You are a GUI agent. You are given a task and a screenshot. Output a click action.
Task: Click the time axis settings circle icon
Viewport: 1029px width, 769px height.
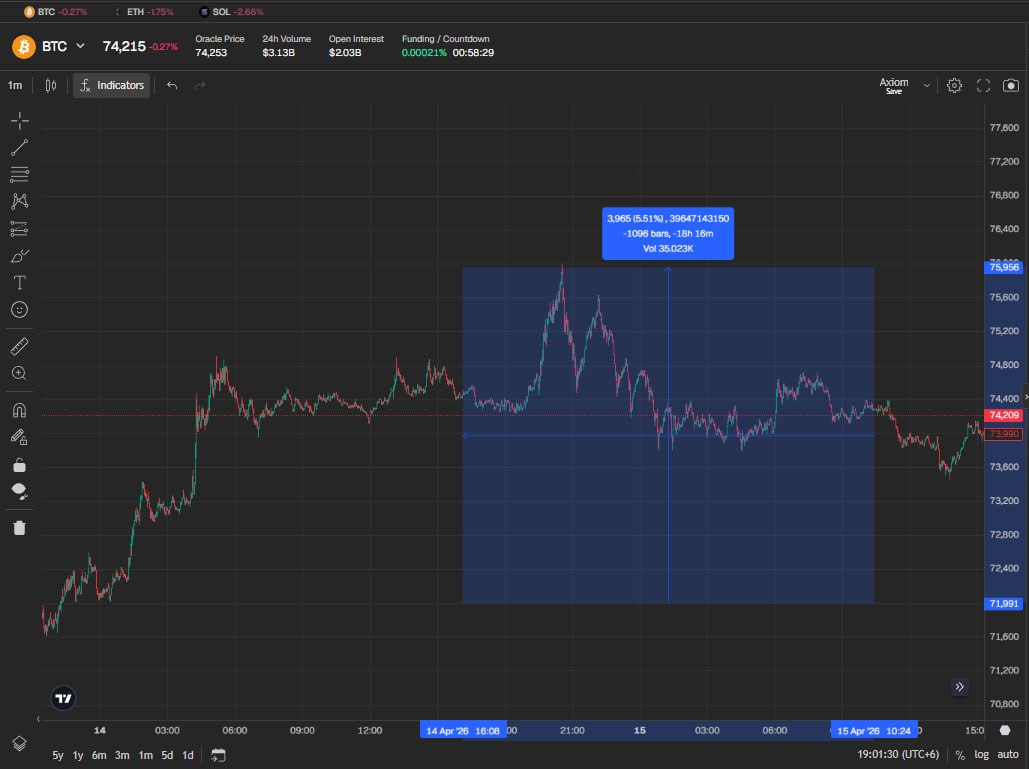coord(1005,730)
